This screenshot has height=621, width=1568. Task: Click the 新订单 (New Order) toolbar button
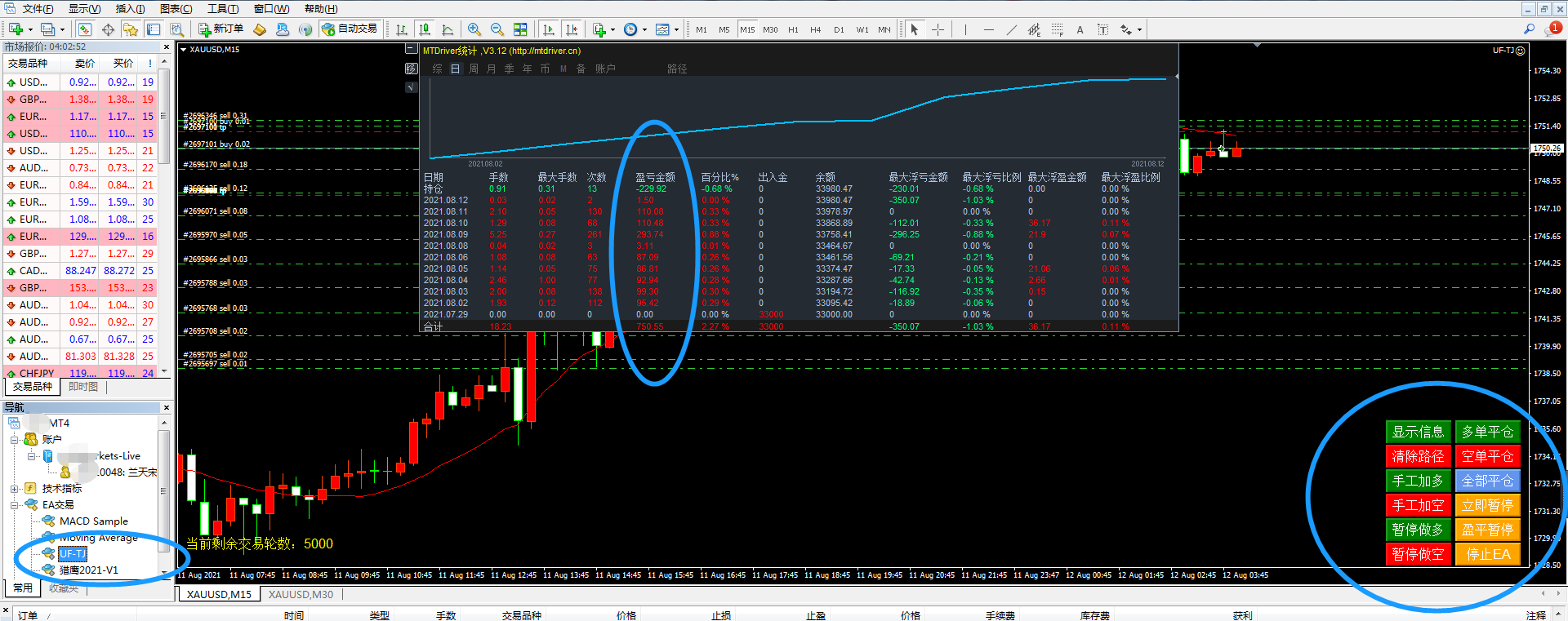[x=221, y=29]
